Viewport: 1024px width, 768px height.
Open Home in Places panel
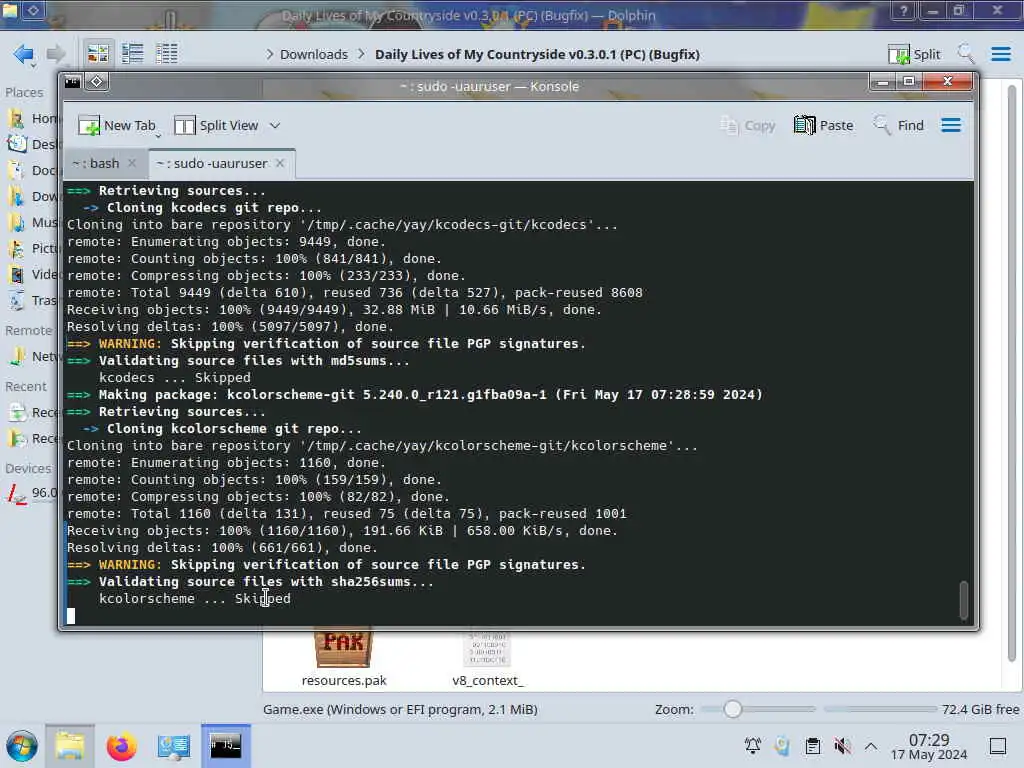coord(31,118)
